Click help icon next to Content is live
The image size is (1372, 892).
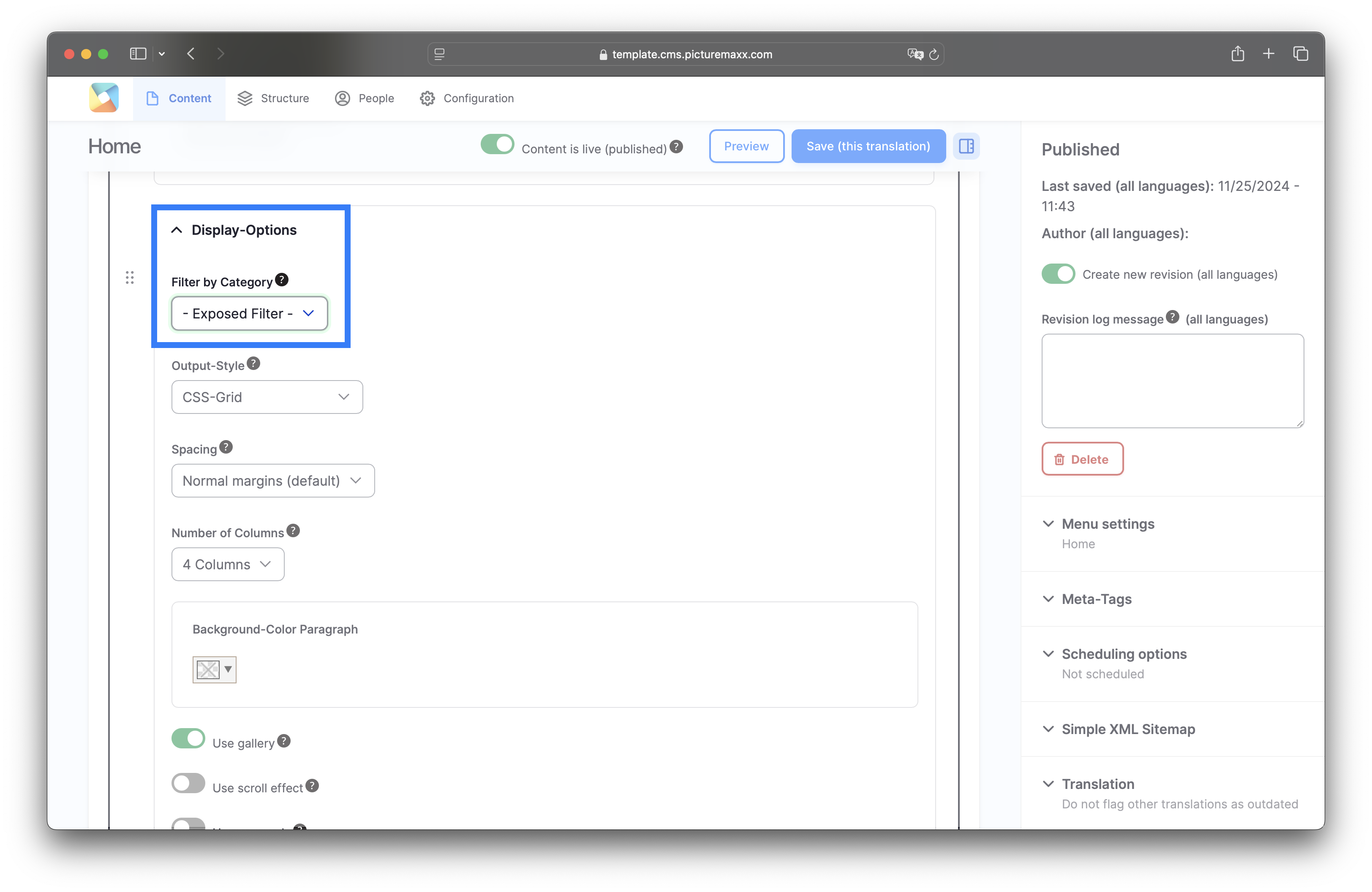click(676, 147)
